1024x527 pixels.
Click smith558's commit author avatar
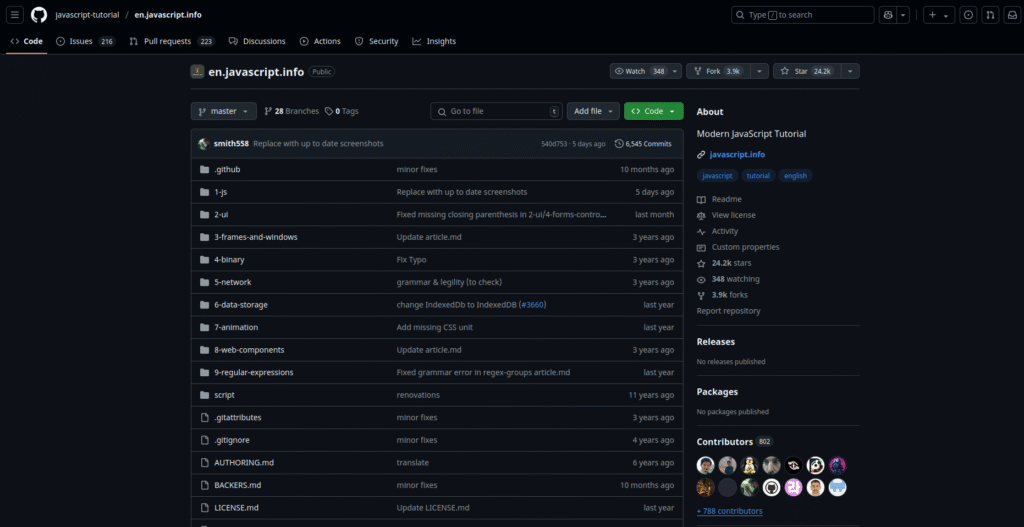(204, 144)
